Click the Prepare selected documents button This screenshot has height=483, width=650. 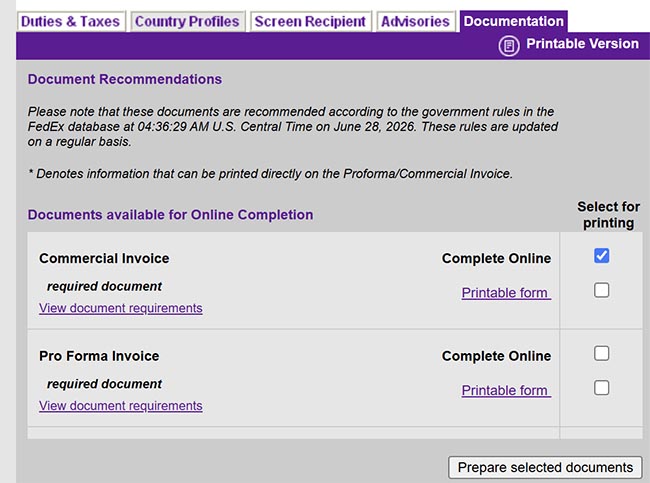pos(545,467)
